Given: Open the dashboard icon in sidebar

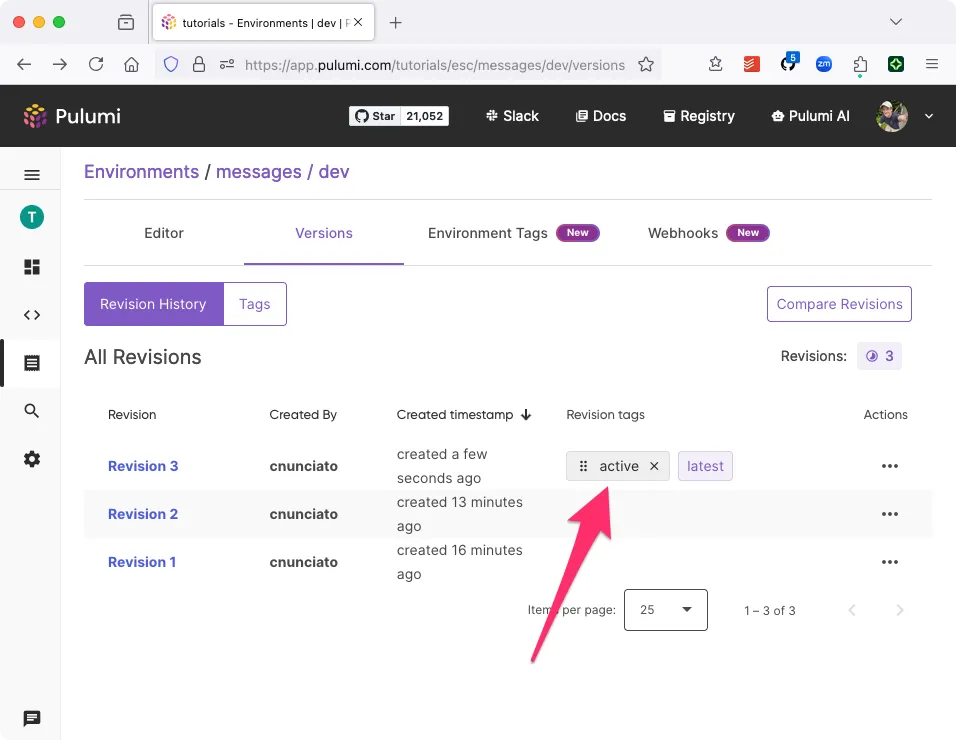Looking at the screenshot, I should [32, 267].
